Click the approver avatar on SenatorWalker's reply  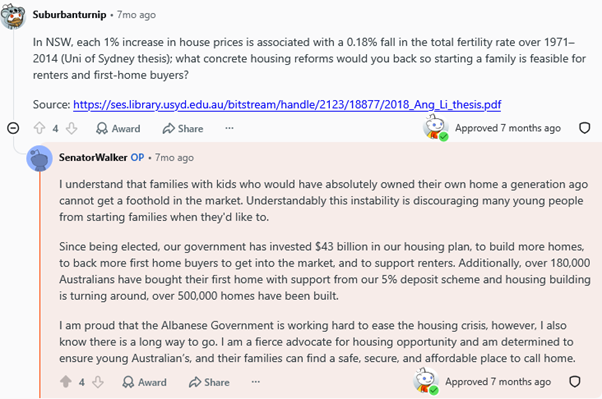425,381
